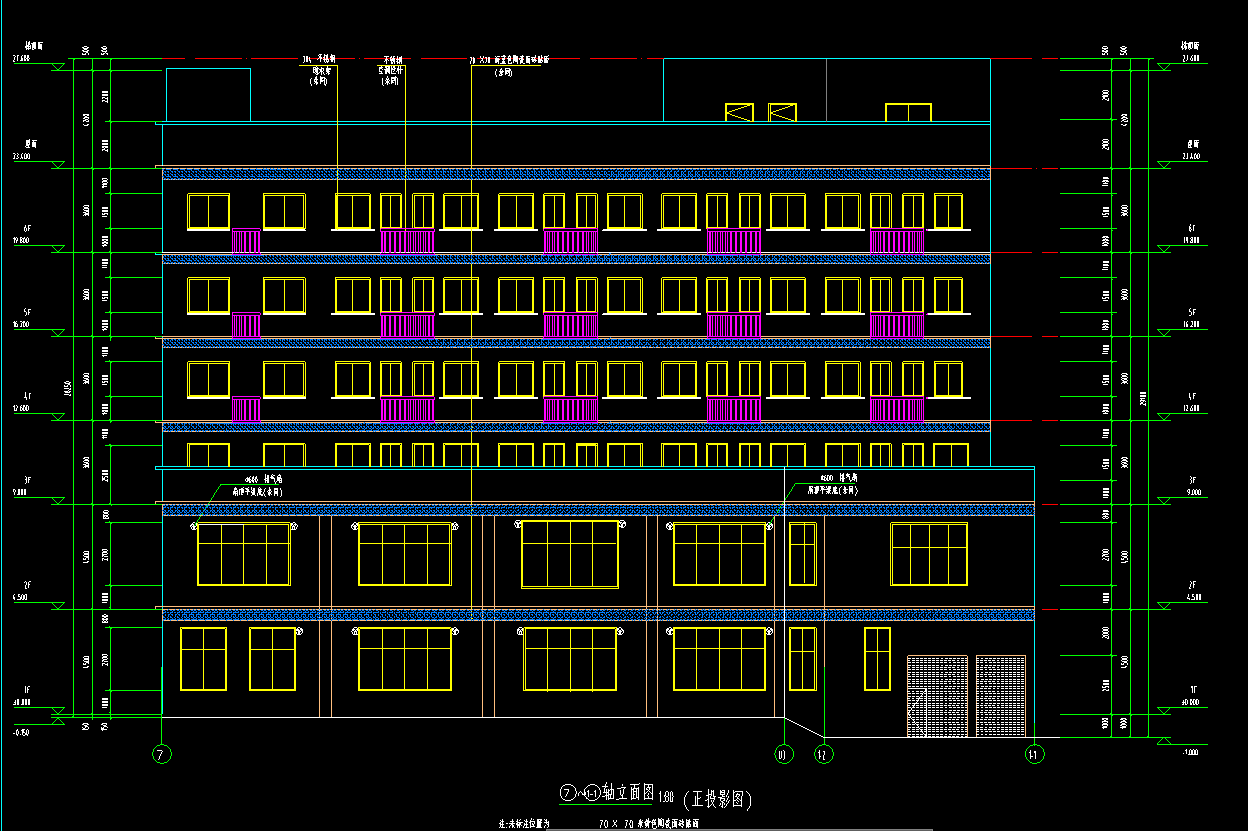The width and height of the screenshot is (1248, 831).
Task: Click the rooftop double-pane window on the right
Action: tap(908, 113)
